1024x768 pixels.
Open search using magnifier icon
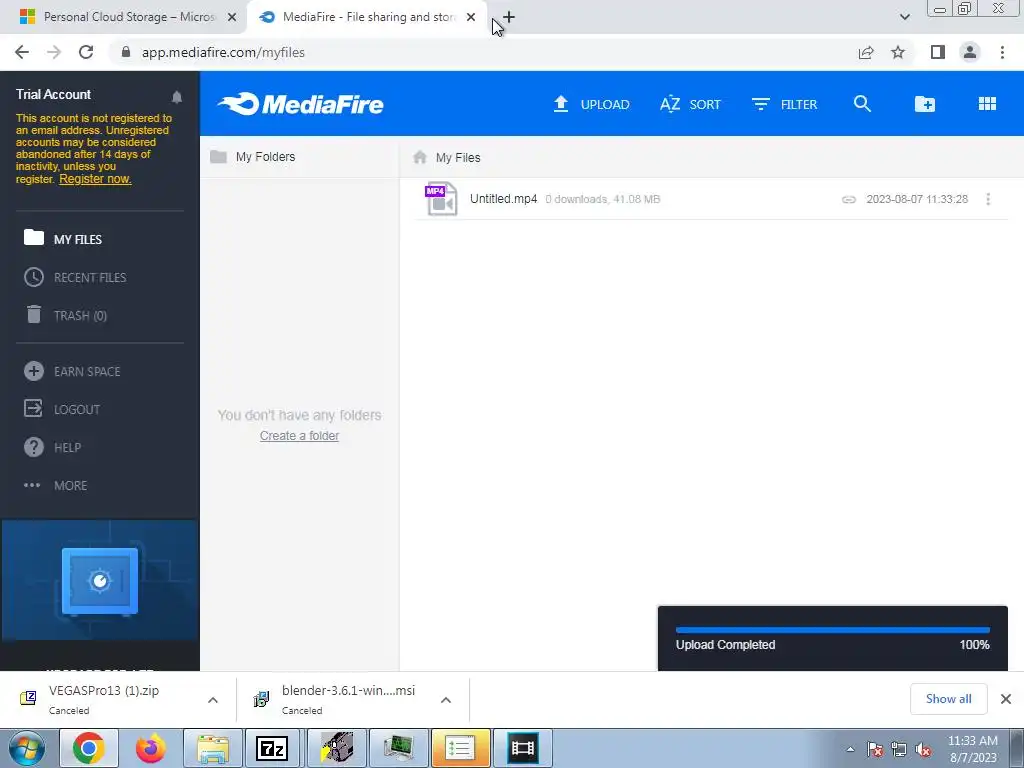(862, 104)
